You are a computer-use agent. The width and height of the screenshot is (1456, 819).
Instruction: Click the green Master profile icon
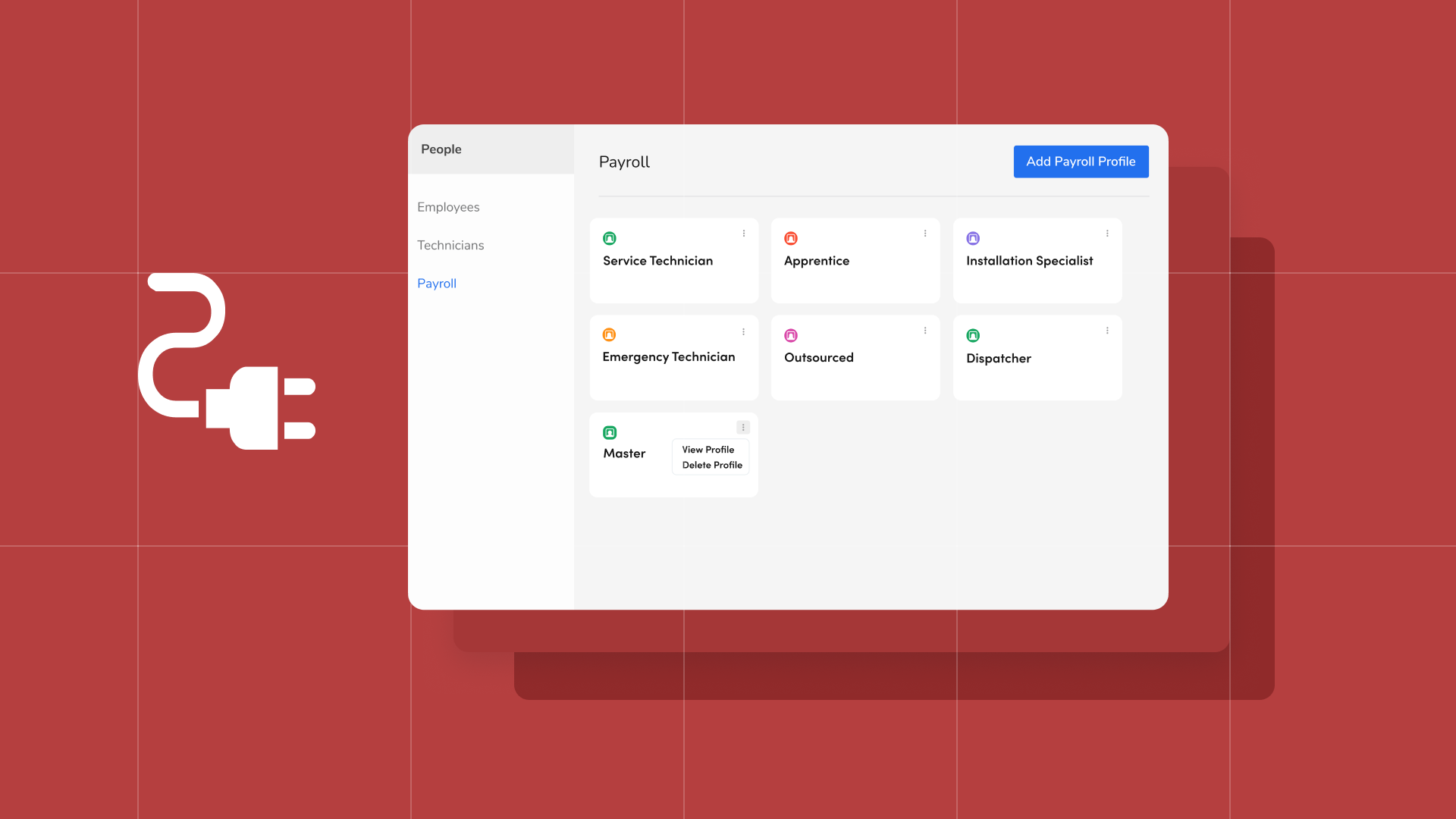610,432
